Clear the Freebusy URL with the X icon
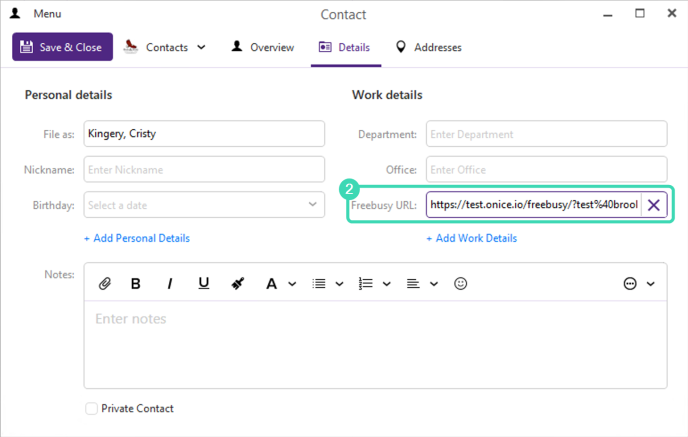This screenshot has height=437, width=688. [x=654, y=205]
